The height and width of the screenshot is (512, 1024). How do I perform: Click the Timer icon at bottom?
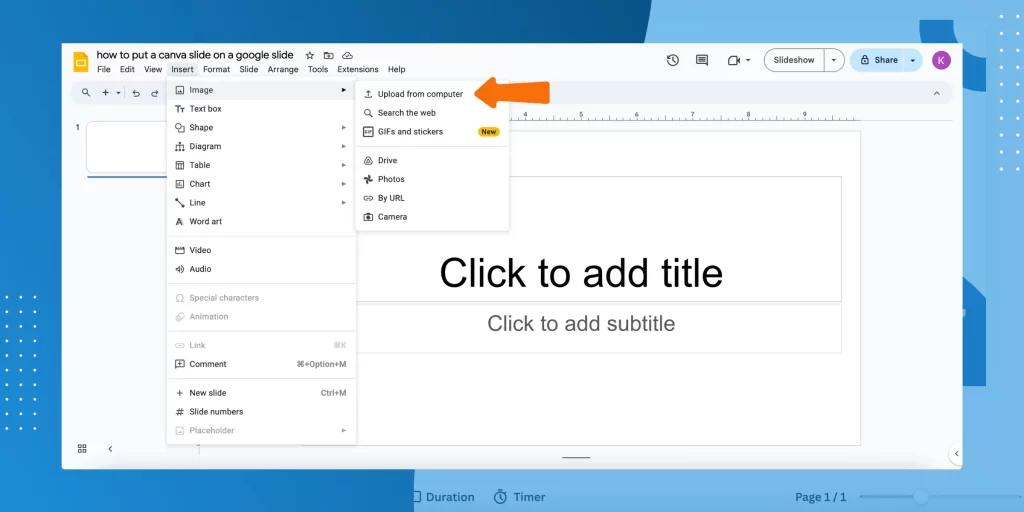point(500,497)
